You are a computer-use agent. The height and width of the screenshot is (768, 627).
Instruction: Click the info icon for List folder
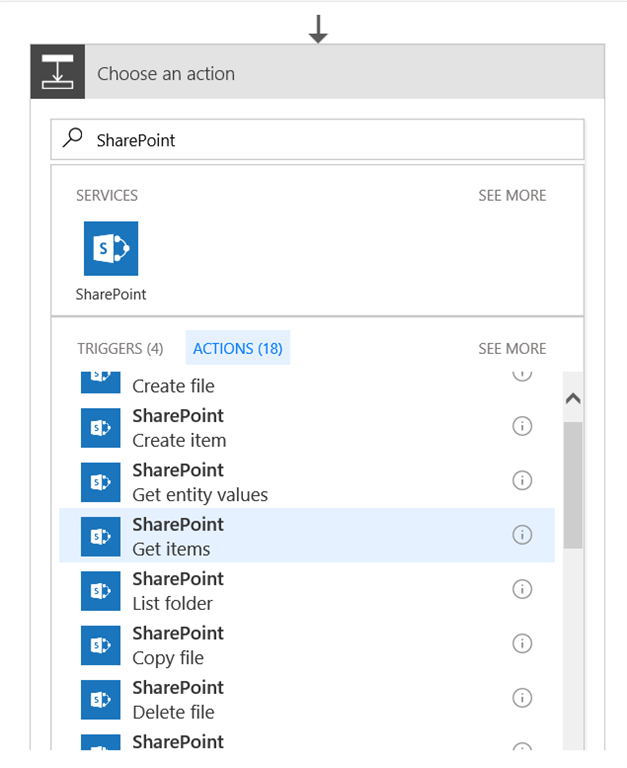(x=522, y=589)
